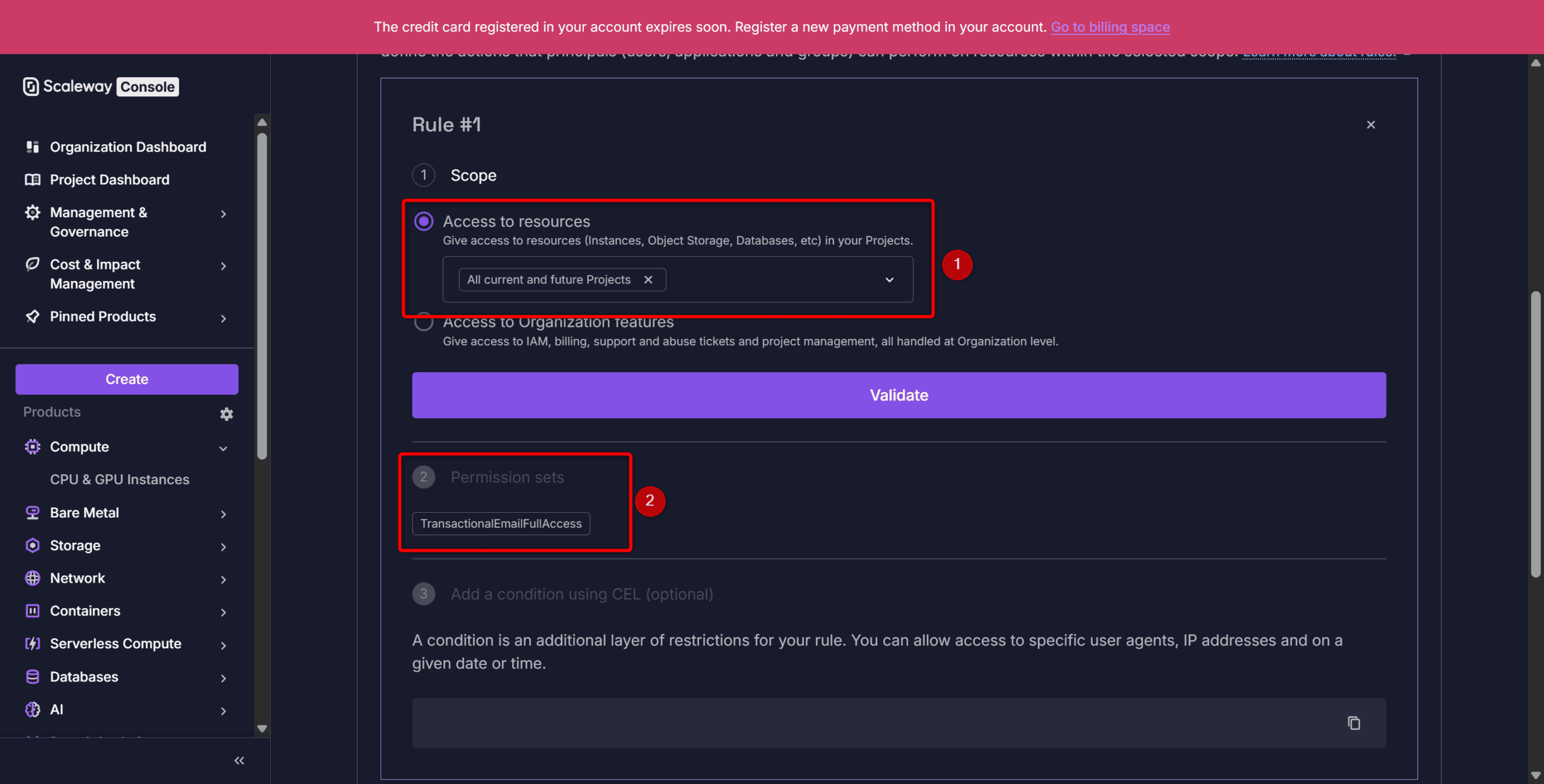Open Products settings gear icon
This screenshot has width=1544, height=784.
coord(226,414)
